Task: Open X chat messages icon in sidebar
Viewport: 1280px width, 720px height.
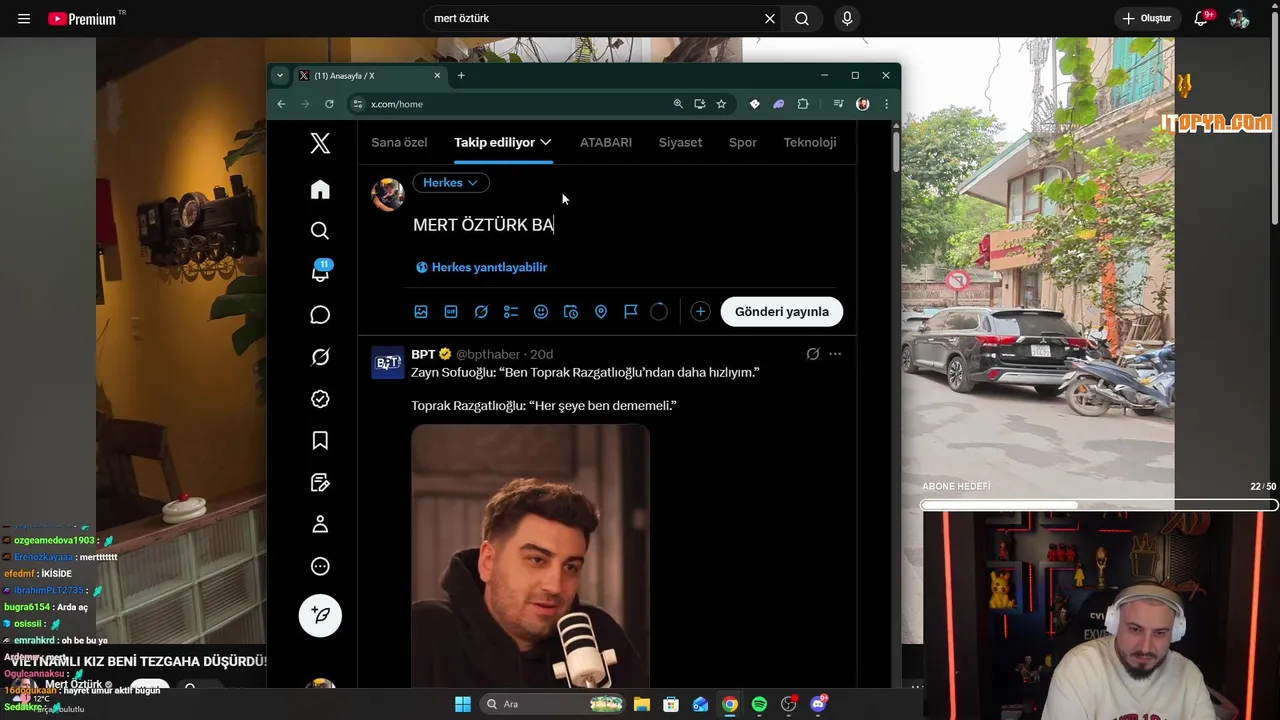Action: click(320, 315)
